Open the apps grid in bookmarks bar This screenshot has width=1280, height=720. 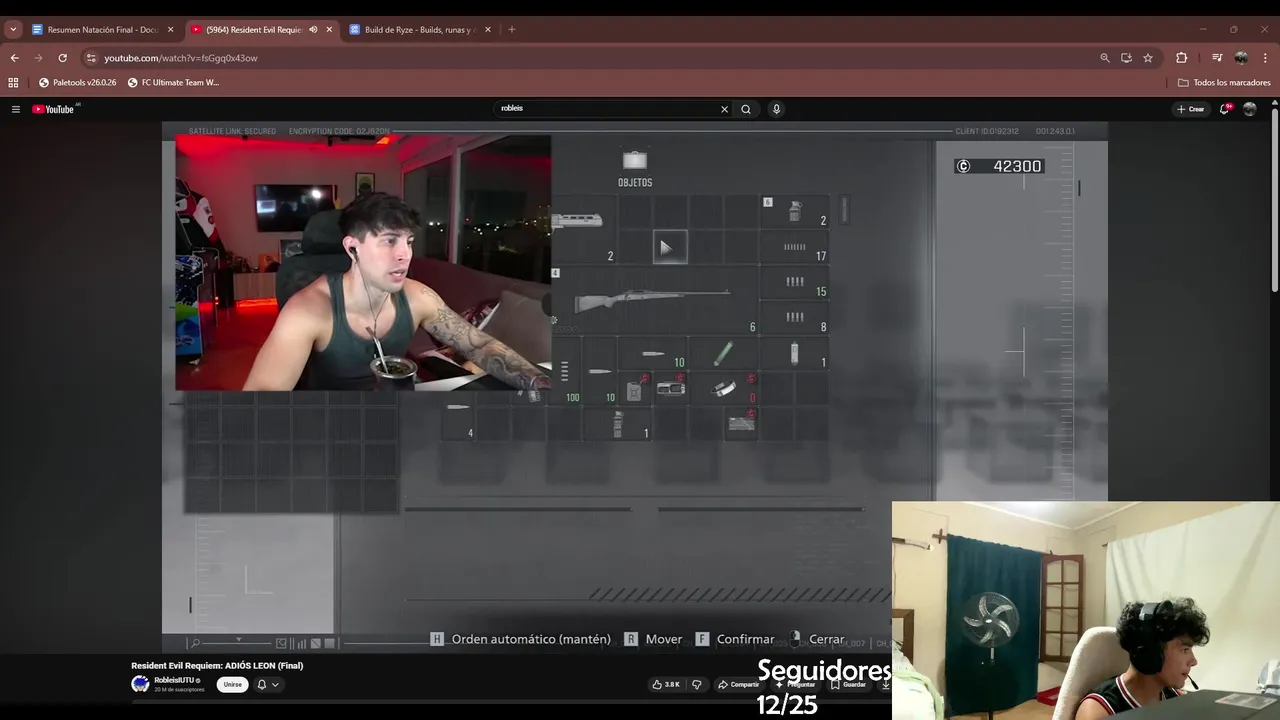(x=13, y=83)
